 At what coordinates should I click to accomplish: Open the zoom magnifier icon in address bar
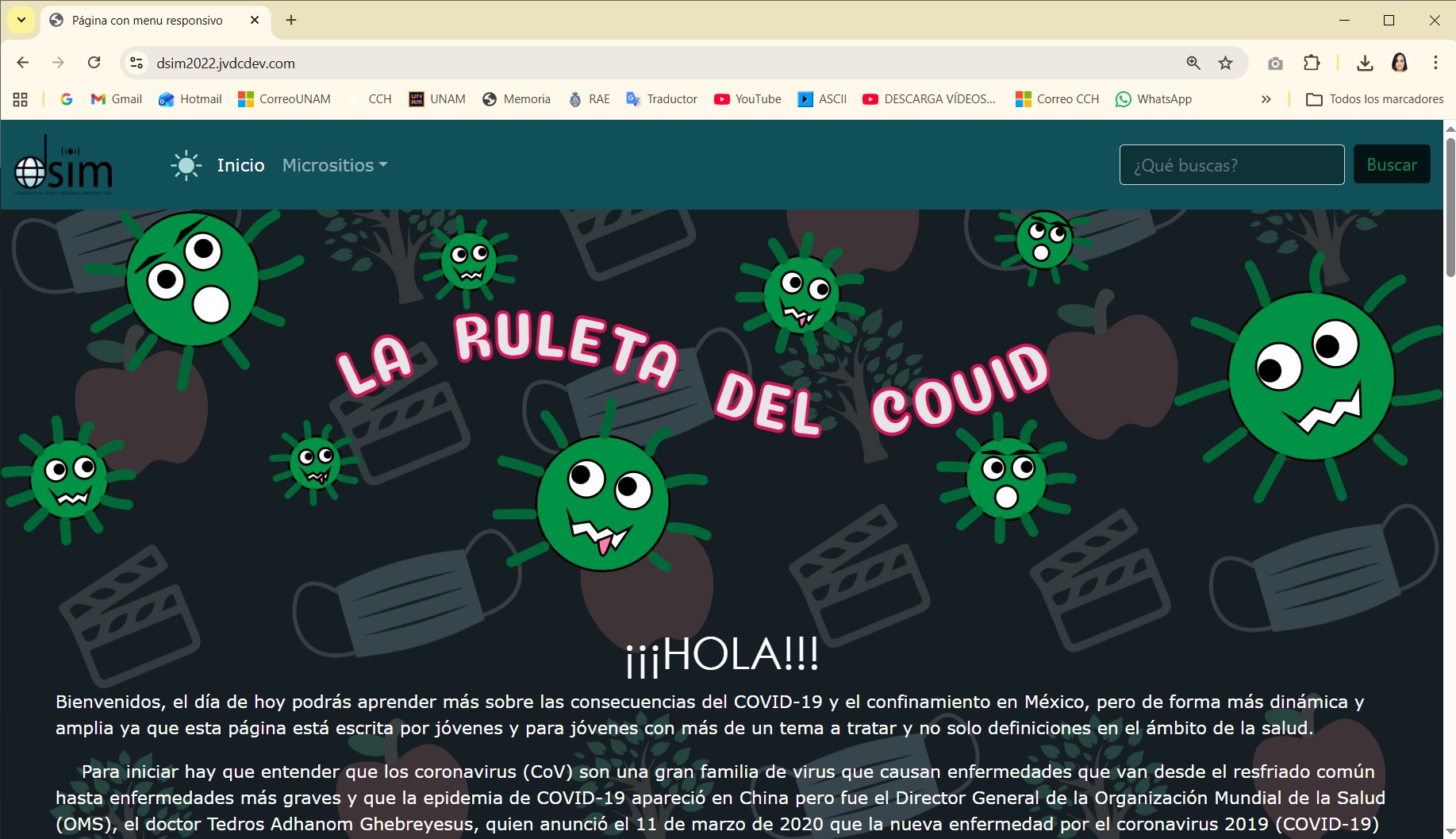tap(1193, 63)
